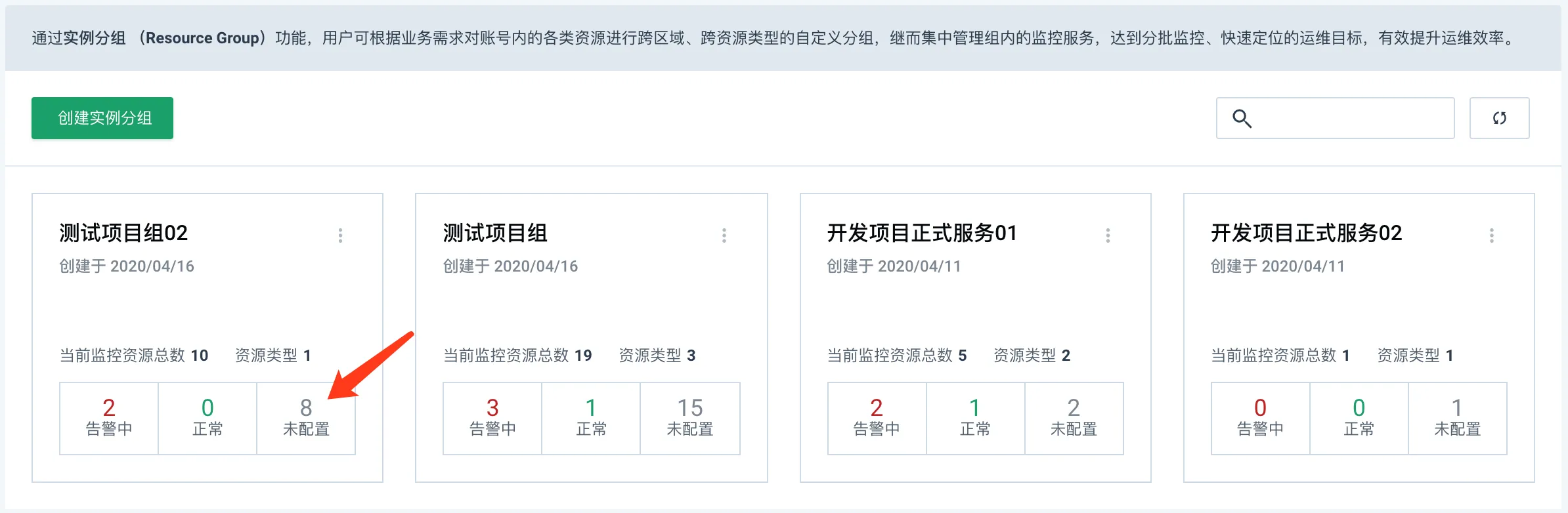Select 1 未配置 in 开发项目正式服务02 card
This screenshot has height=513, width=1568.
coord(1457,418)
